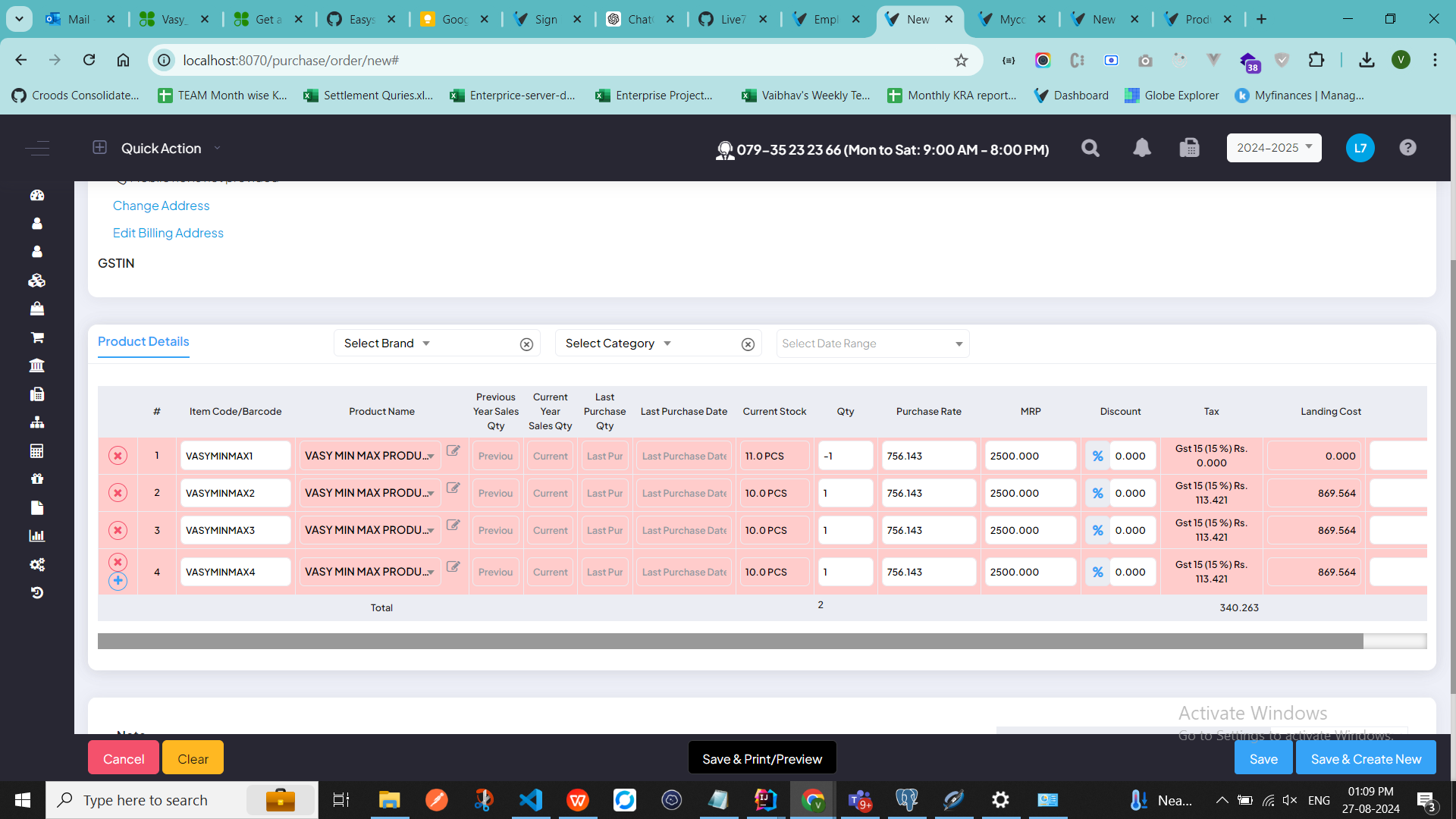Remove row 2 VASYMINMAX2 with red cross

tap(118, 493)
